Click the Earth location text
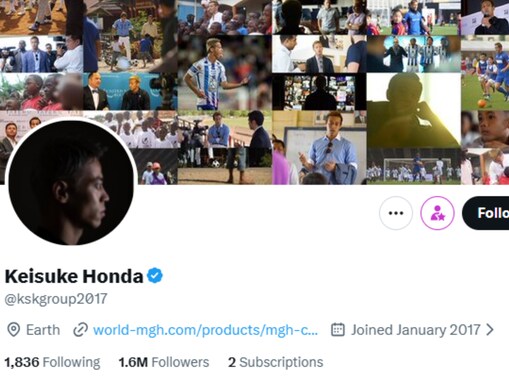This screenshot has height=382, width=509. pyautogui.click(x=43, y=330)
